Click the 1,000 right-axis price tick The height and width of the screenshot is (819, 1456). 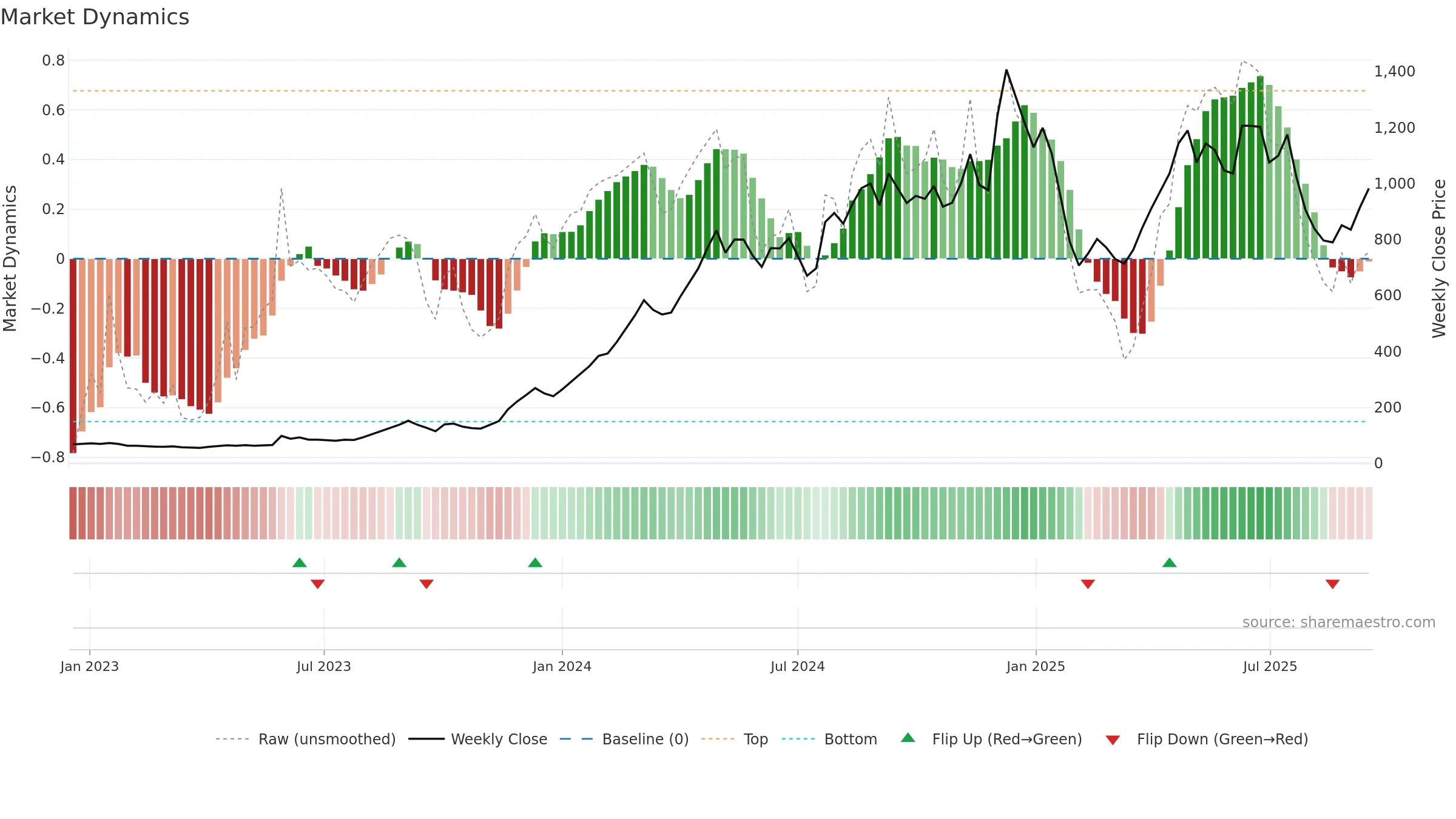pos(1395,184)
